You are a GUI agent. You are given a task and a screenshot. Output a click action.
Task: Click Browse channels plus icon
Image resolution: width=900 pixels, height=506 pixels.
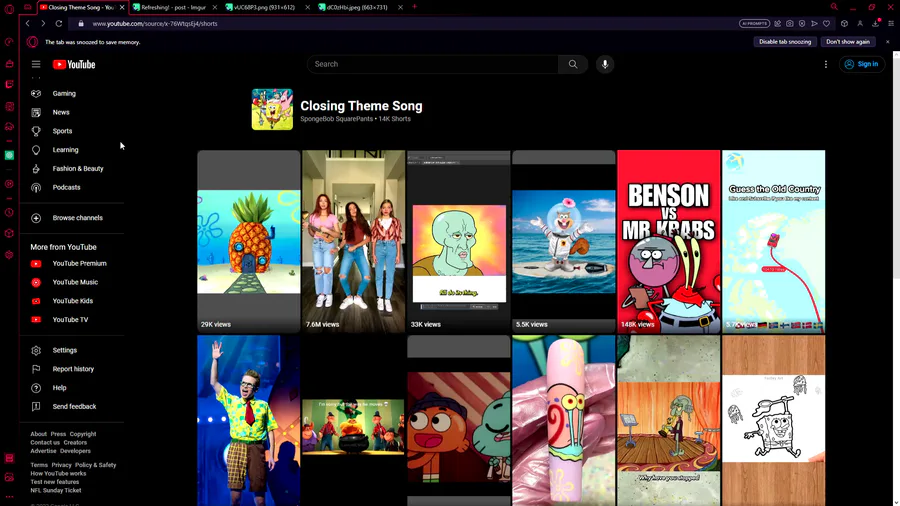pyautogui.click(x=36, y=218)
